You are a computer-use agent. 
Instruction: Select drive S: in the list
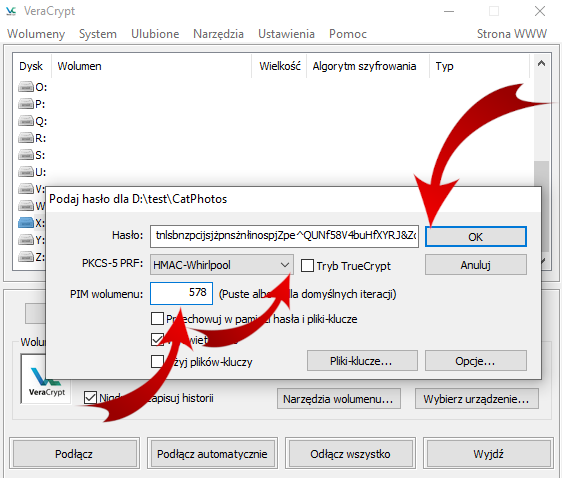click(32, 155)
